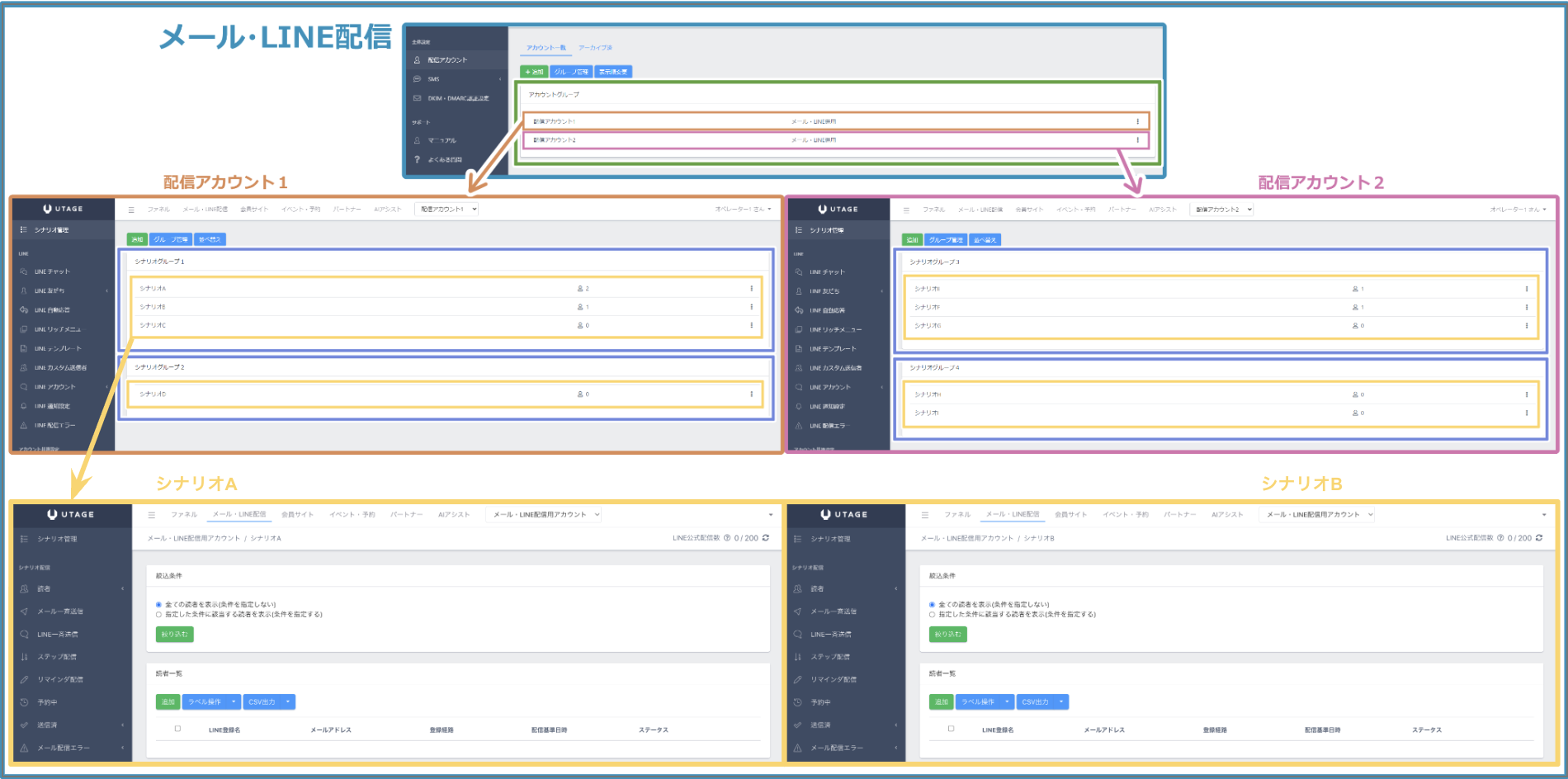Open the 配信アカウント1 account selector dropdown
The height and width of the screenshot is (779, 1568).
point(447,210)
